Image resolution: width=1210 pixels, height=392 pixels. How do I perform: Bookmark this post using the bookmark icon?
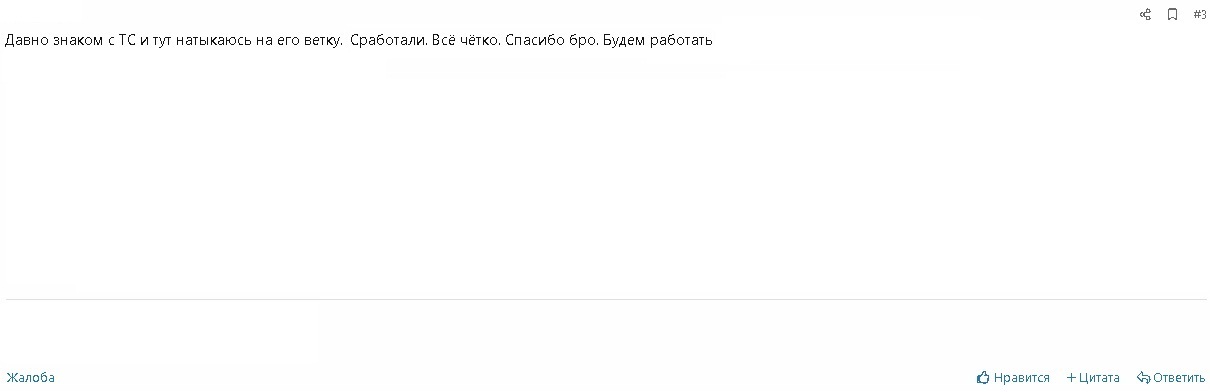coord(1172,15)
